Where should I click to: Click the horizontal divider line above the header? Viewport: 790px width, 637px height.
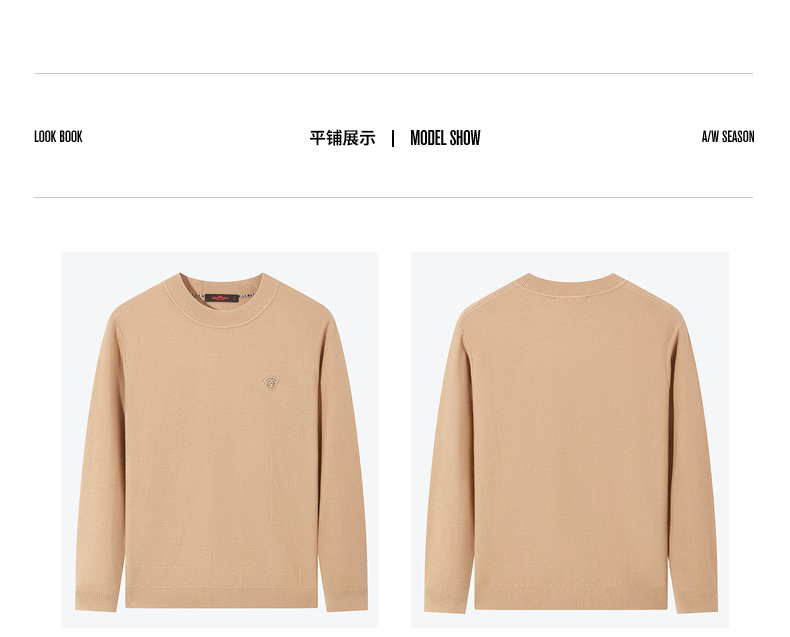(393, 74)
